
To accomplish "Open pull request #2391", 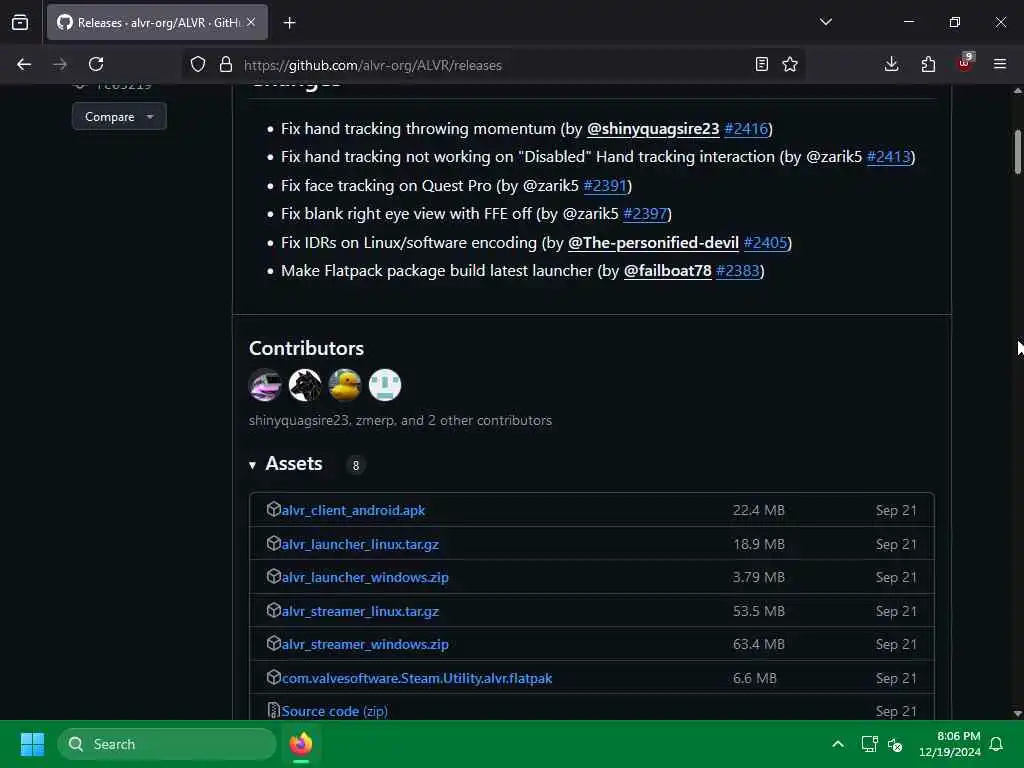I will 605,185.
